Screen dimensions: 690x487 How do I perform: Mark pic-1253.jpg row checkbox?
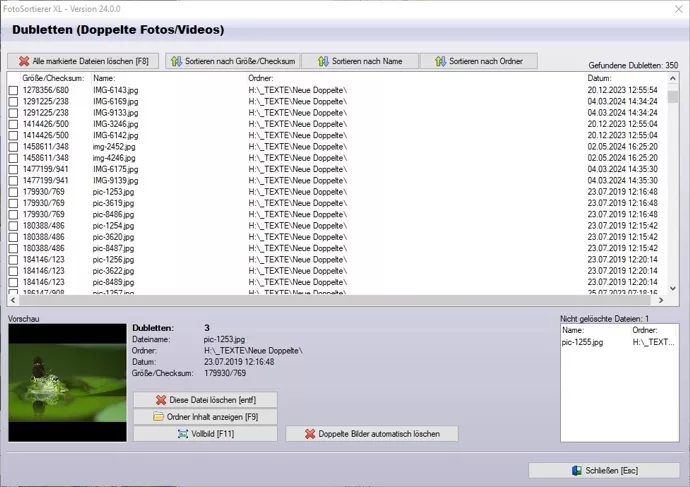[13, 191]
